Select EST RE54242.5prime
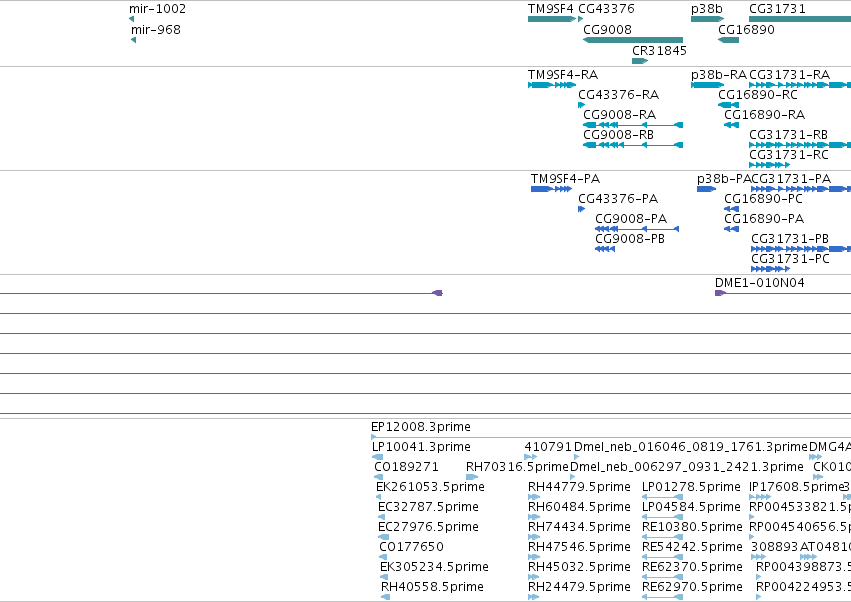The height and width of the screenshot is (602, 851). click(662, 557)
